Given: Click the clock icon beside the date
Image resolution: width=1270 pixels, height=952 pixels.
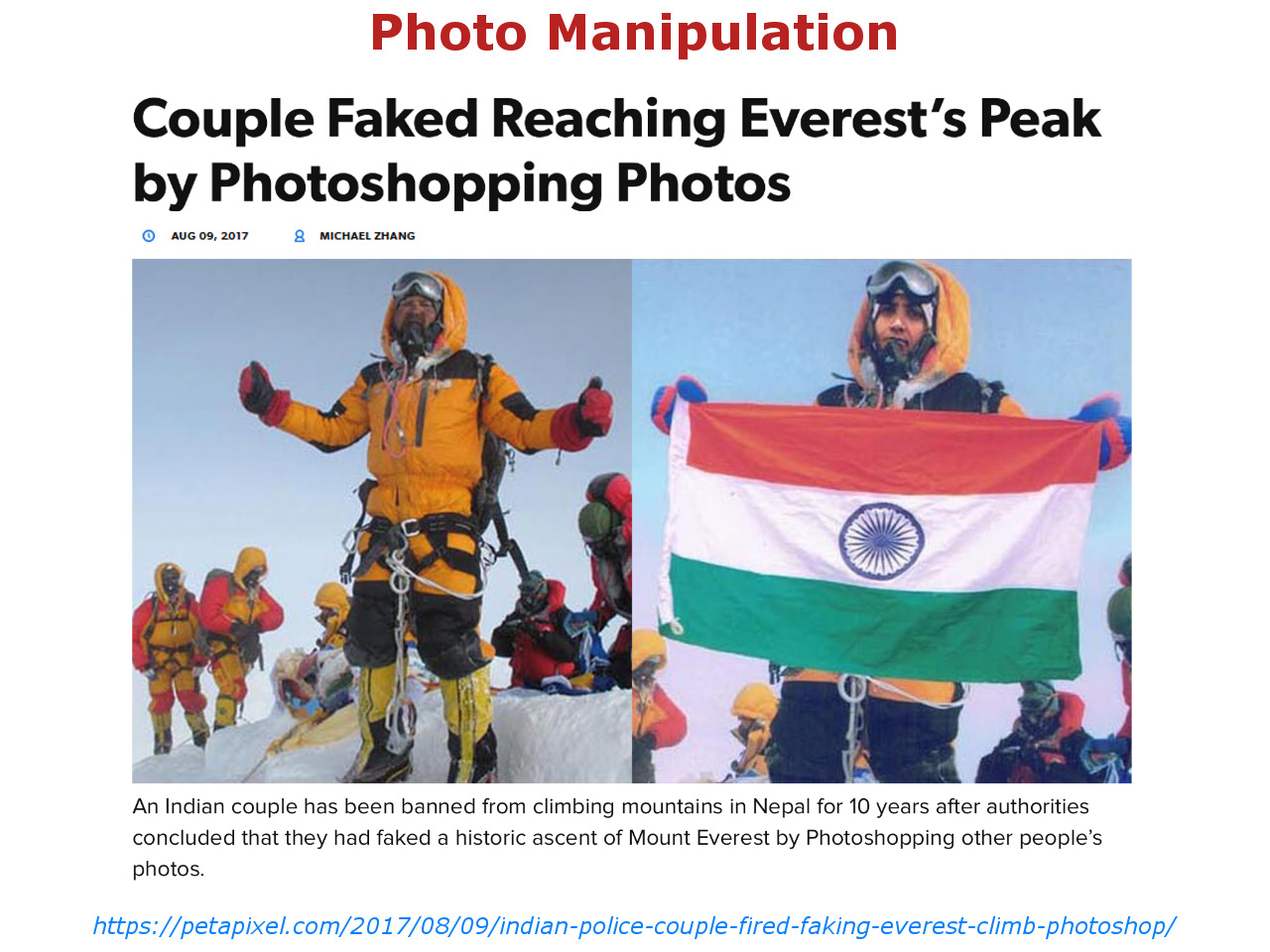Looking at the screenshot, I should 149,236.
